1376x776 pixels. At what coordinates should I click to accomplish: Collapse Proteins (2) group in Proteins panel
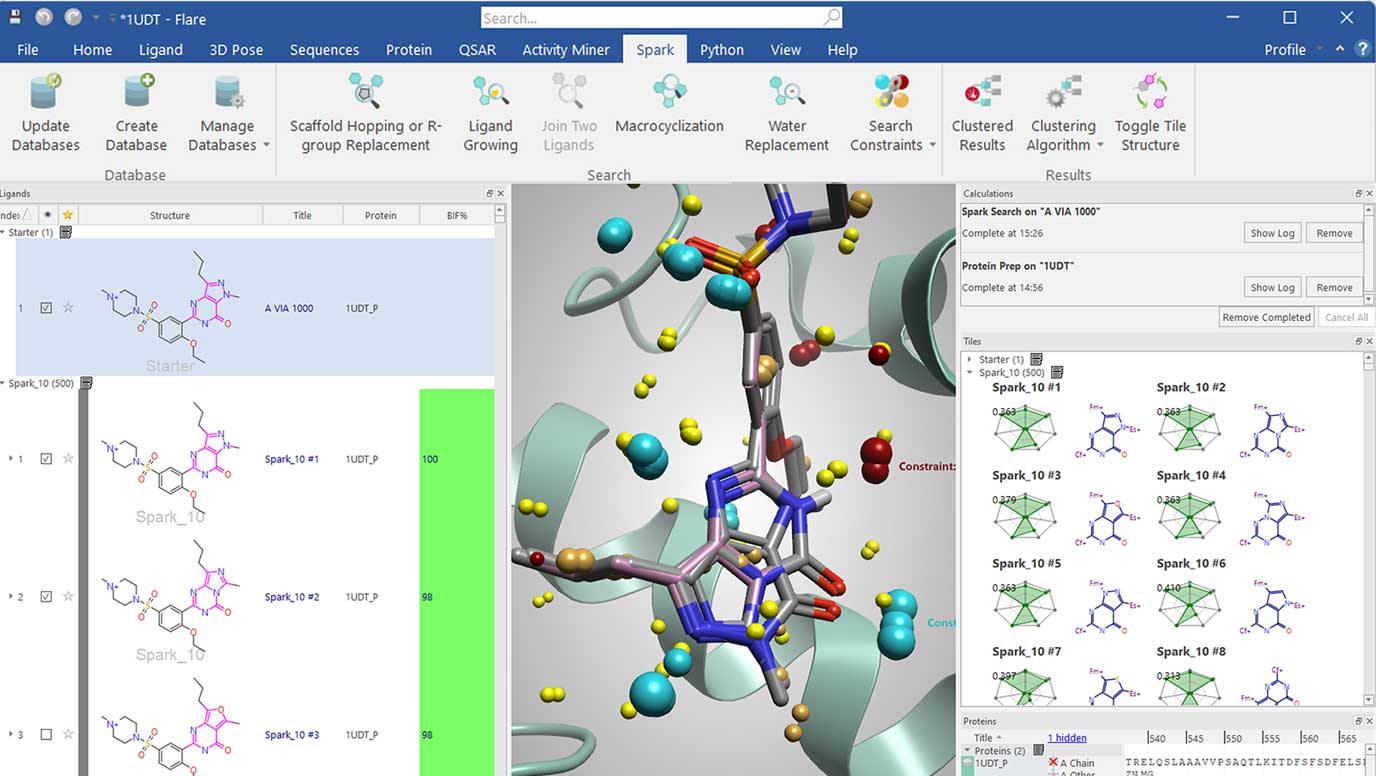[967, 750]
